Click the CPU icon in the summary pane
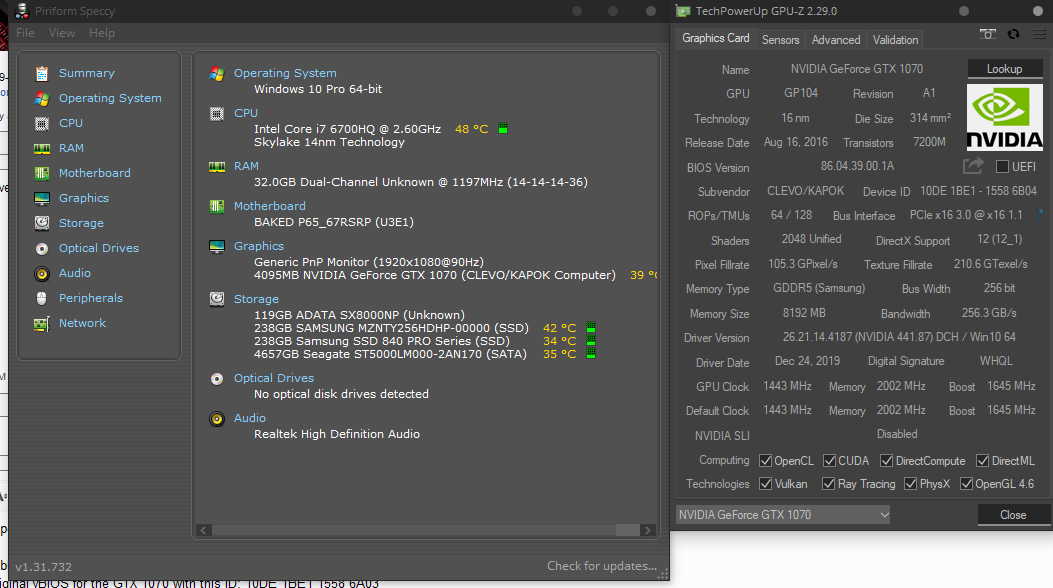This screenshot has height=588, width=1053. [x=217, y=113]
